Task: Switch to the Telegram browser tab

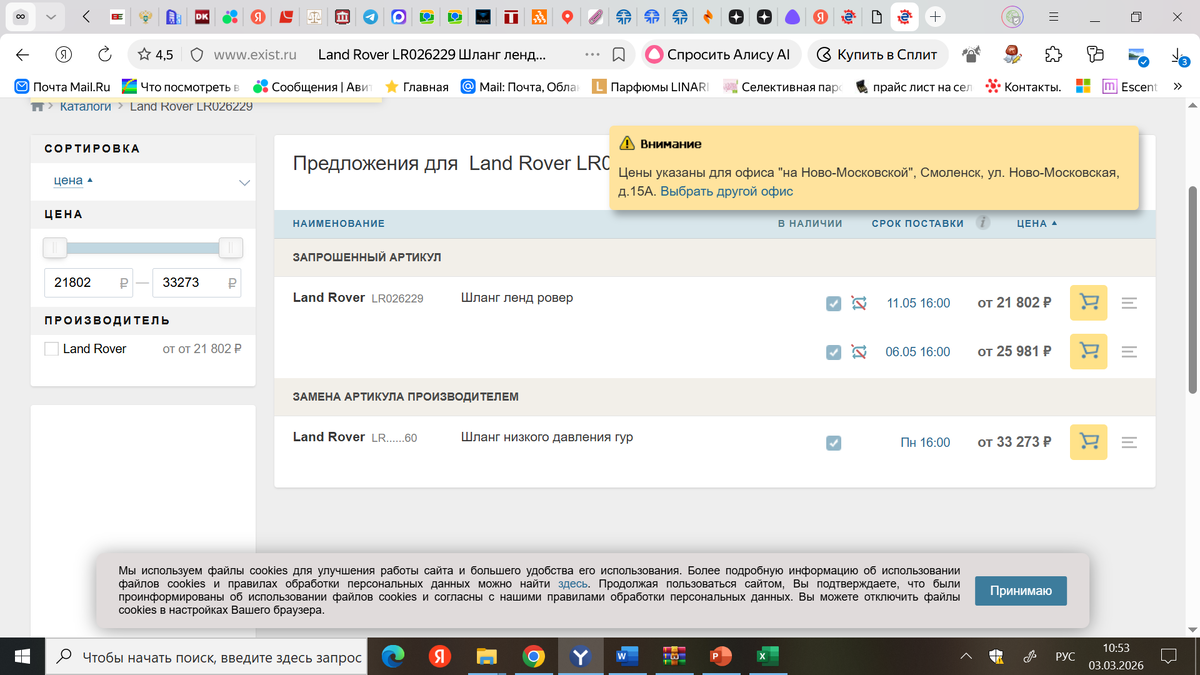Action: coord(371,17)
